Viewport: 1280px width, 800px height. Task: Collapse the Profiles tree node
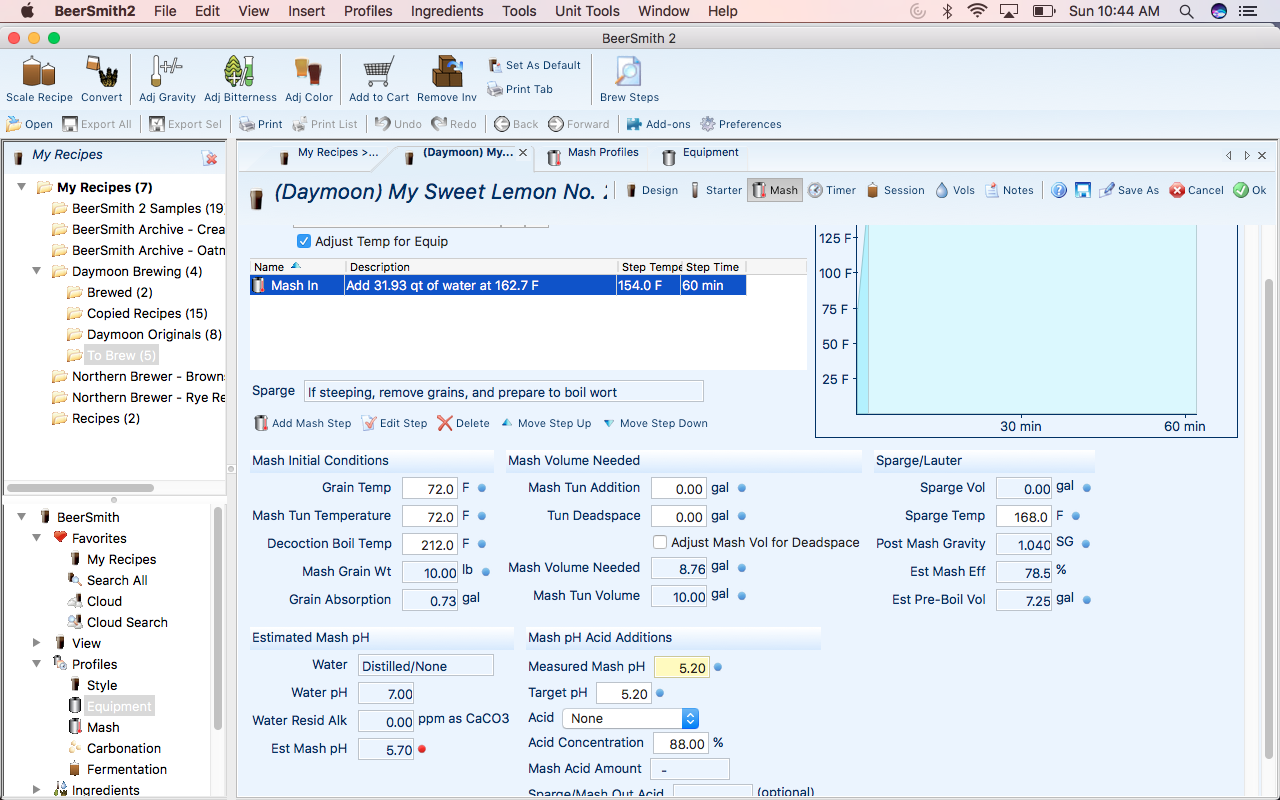pos(37,664)
